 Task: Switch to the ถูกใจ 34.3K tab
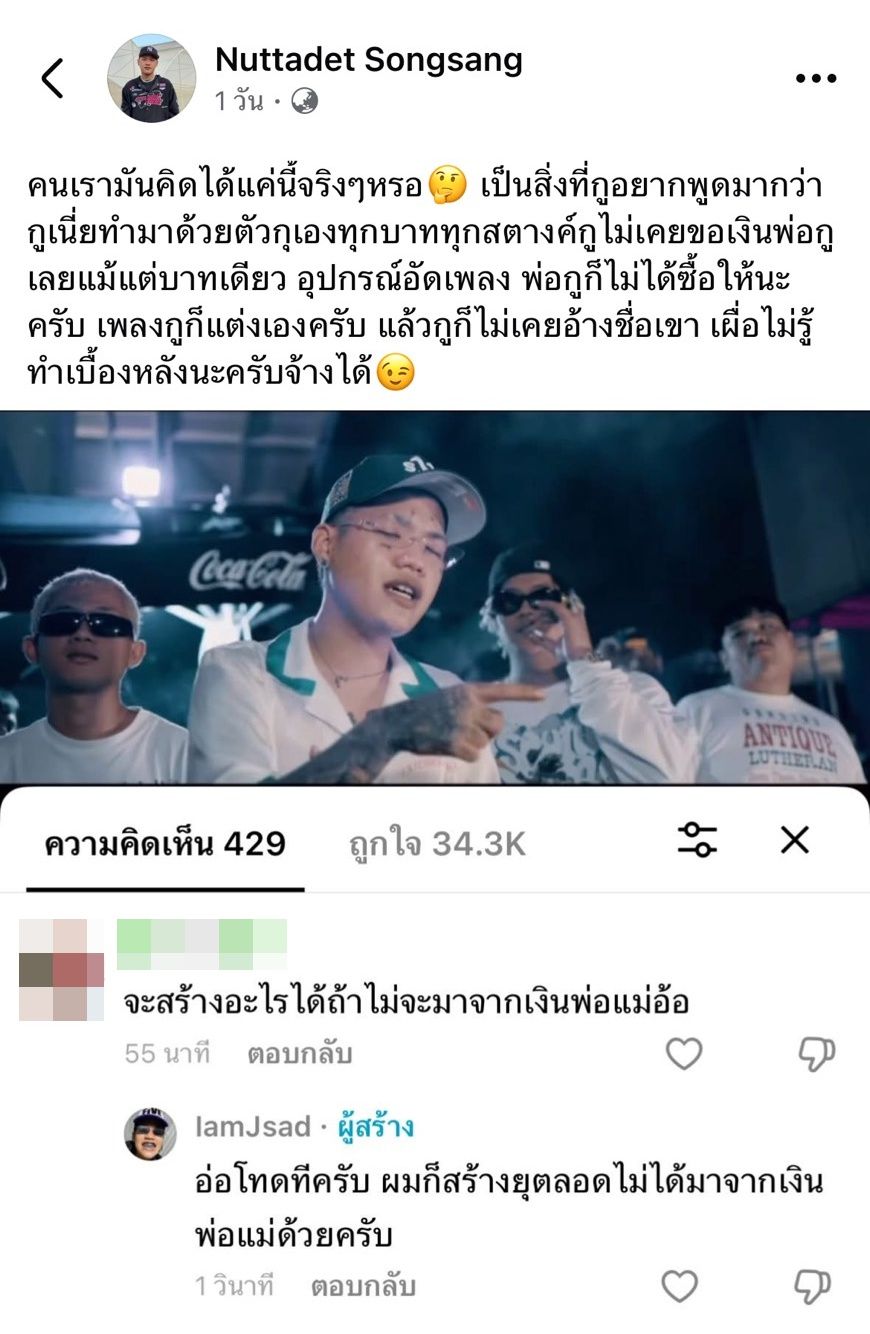(x=437, y=844)
